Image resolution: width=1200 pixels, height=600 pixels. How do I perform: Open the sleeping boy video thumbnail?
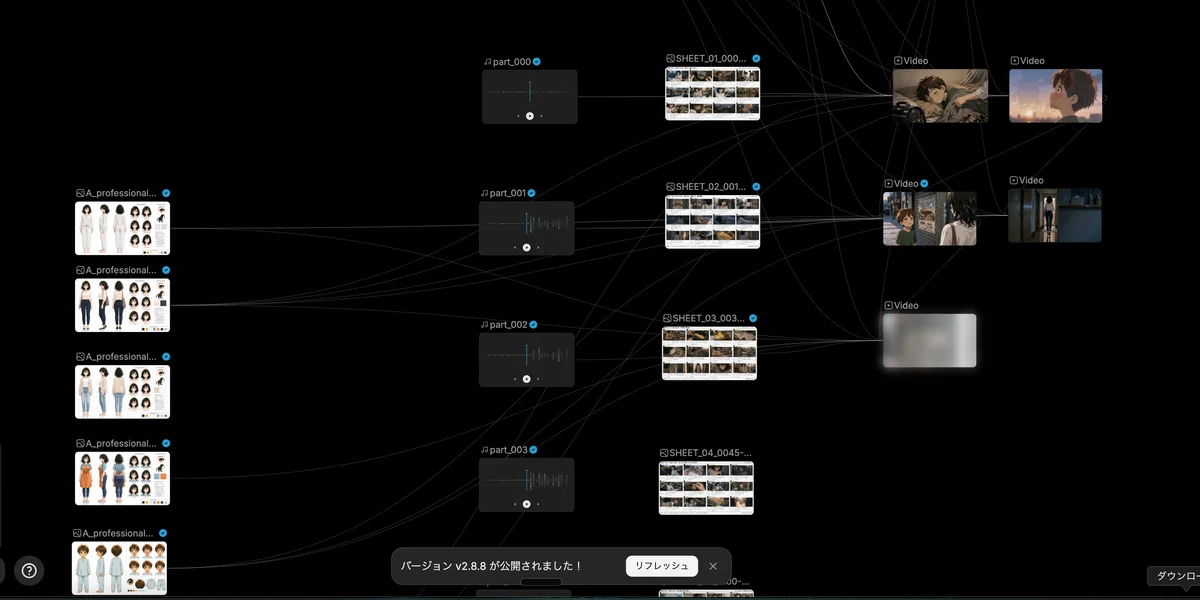[940, 96]
